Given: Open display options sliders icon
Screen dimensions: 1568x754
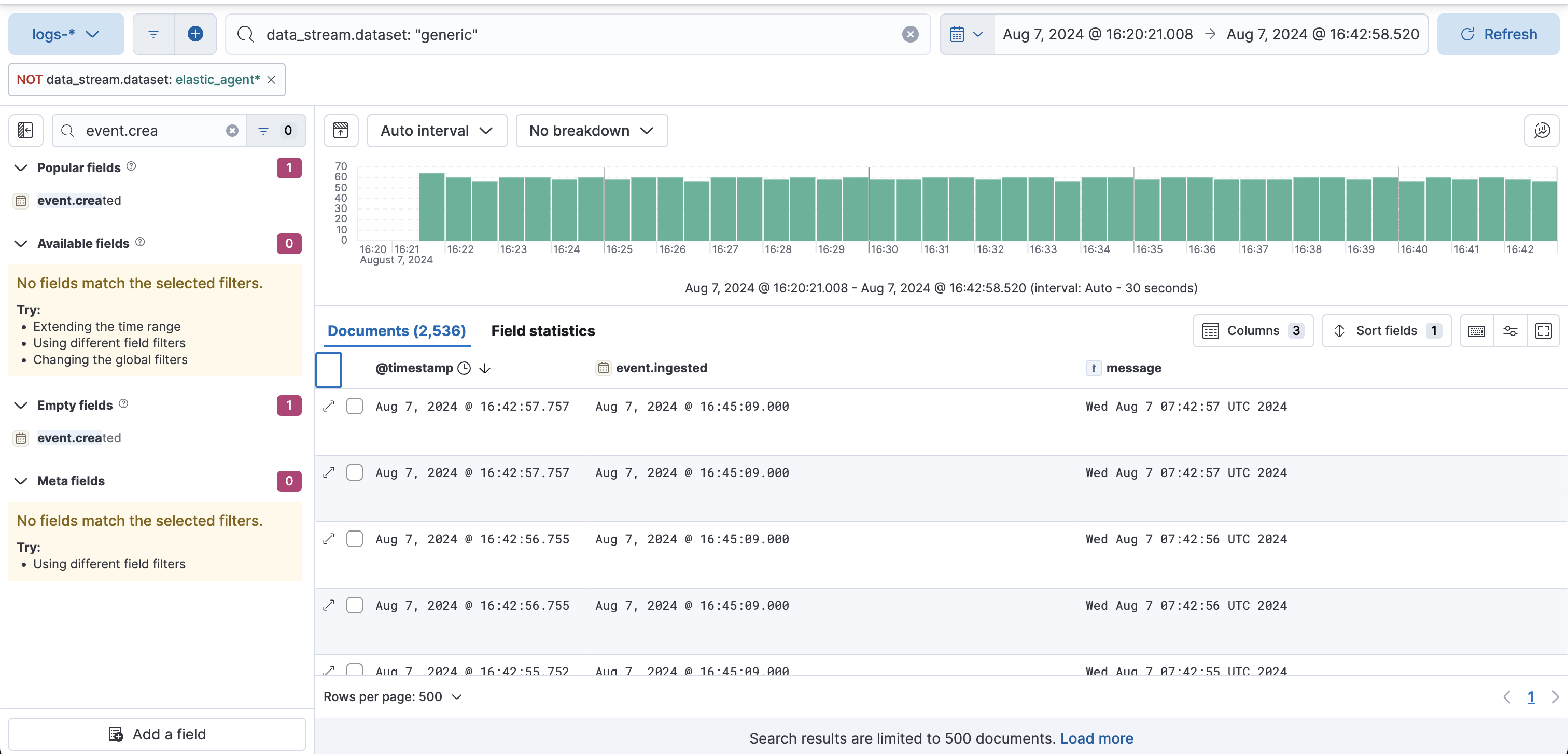Looking at the screenshot, I should (1510, 330).
